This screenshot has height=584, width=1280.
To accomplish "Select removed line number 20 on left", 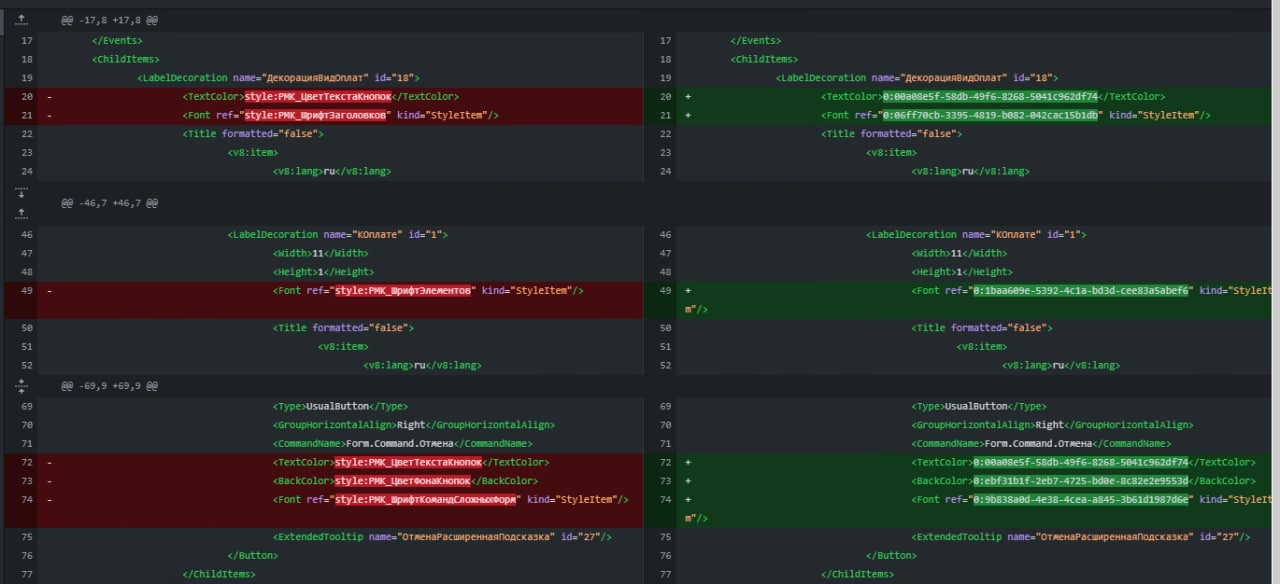I will point(27,97).
